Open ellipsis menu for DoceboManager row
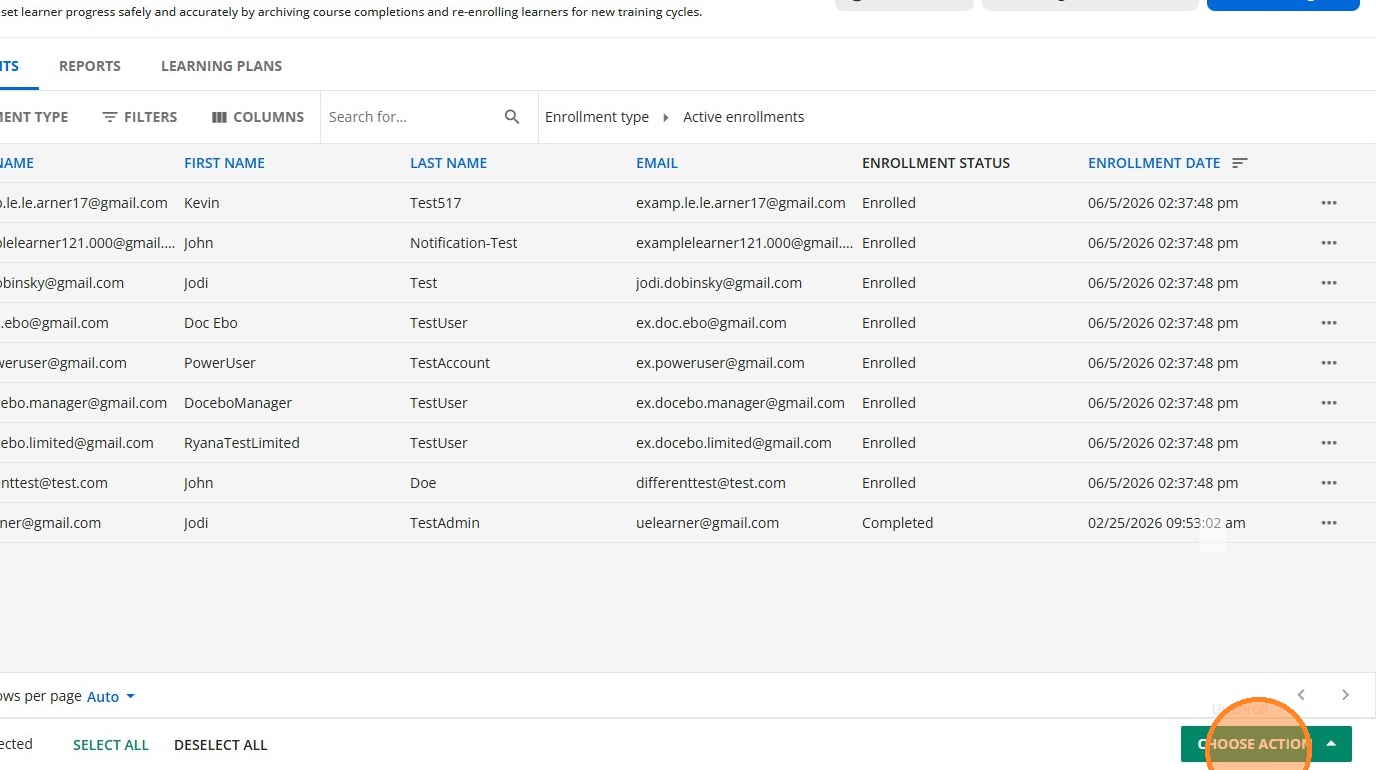The height and width of the screenshot is (770, 1376). [1329, 403]
